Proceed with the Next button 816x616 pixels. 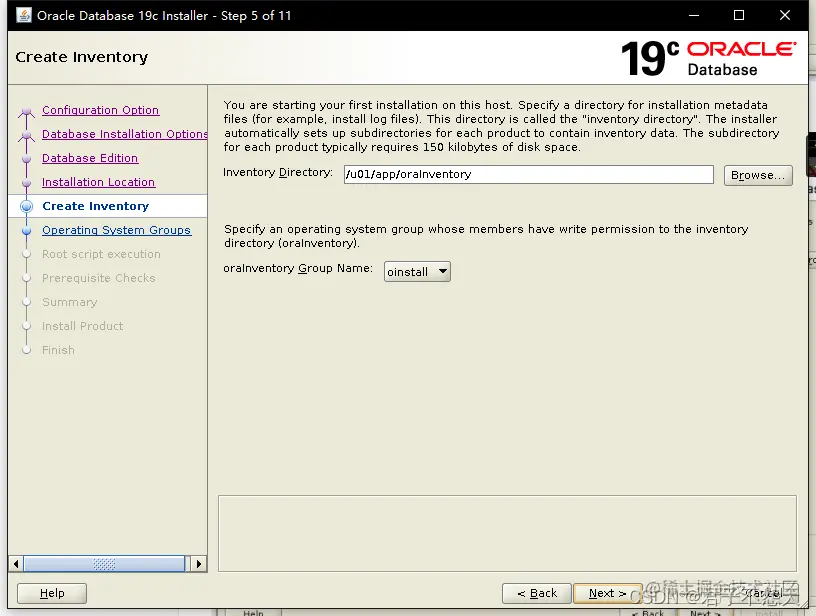[x=607, y=593]
